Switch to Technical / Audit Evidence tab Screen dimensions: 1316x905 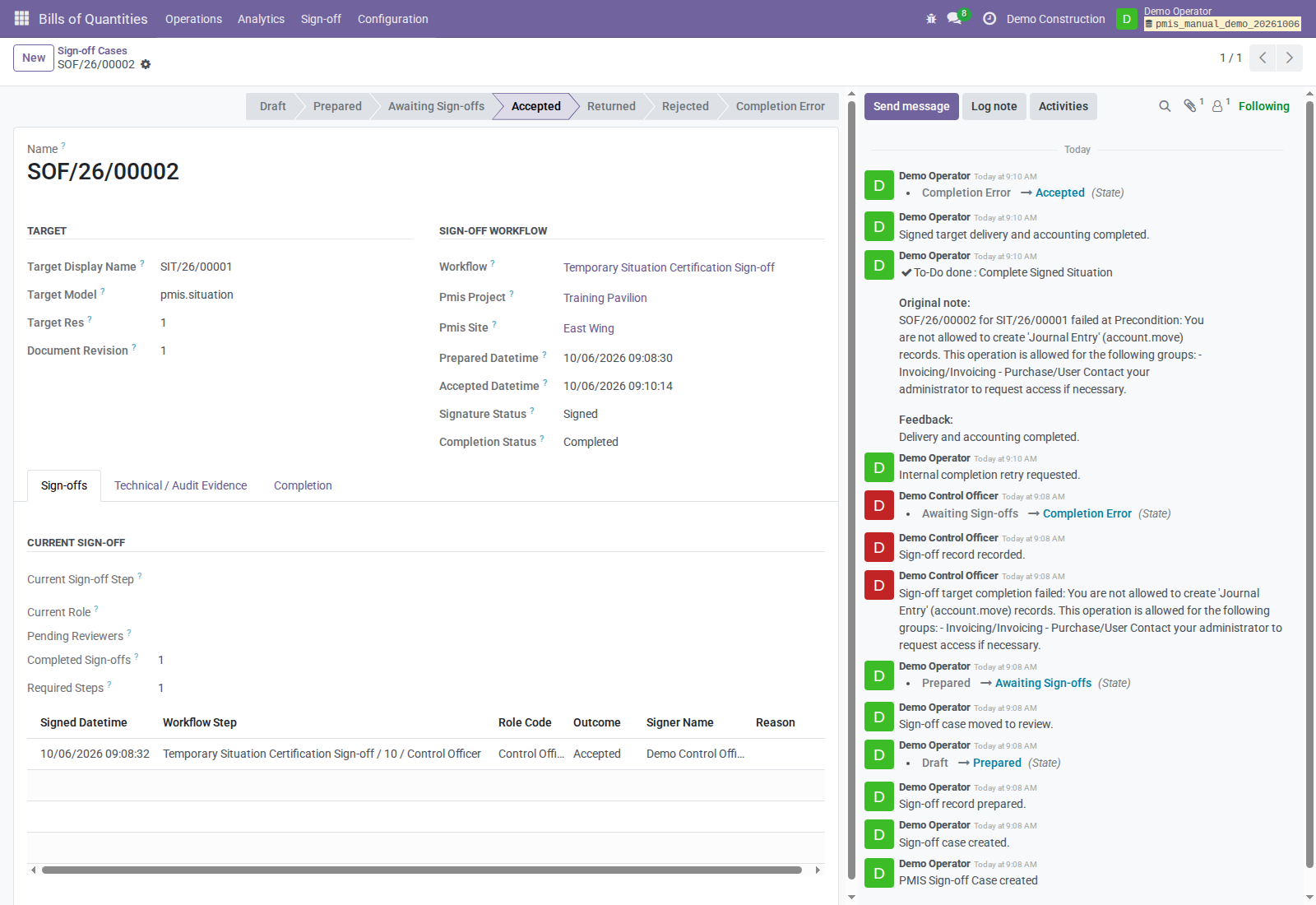pyautogui.click(x=180, y=485)
